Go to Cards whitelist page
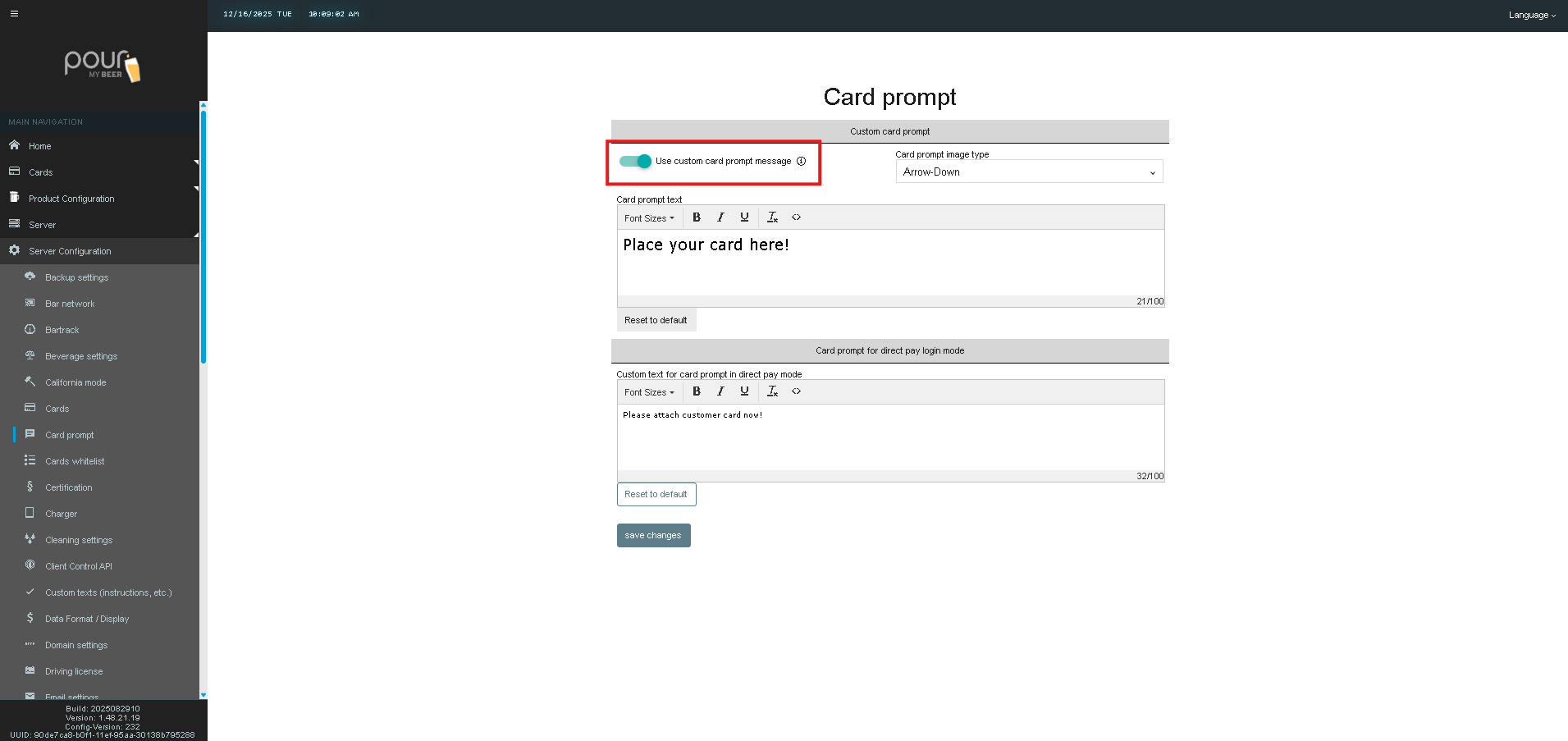 click(75, 461)
